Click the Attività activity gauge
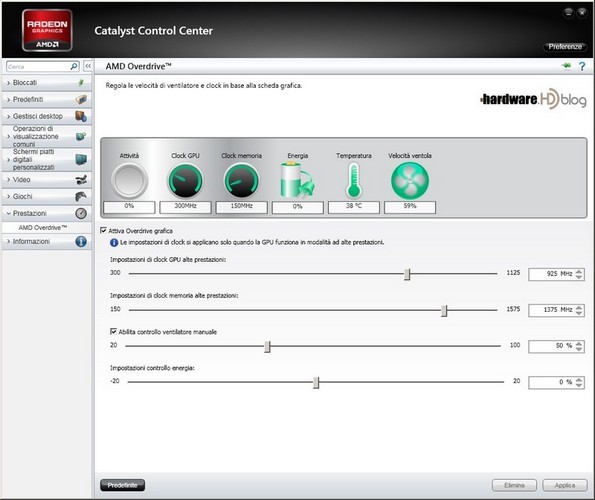The image size is (595, 500). coord(129,181)
